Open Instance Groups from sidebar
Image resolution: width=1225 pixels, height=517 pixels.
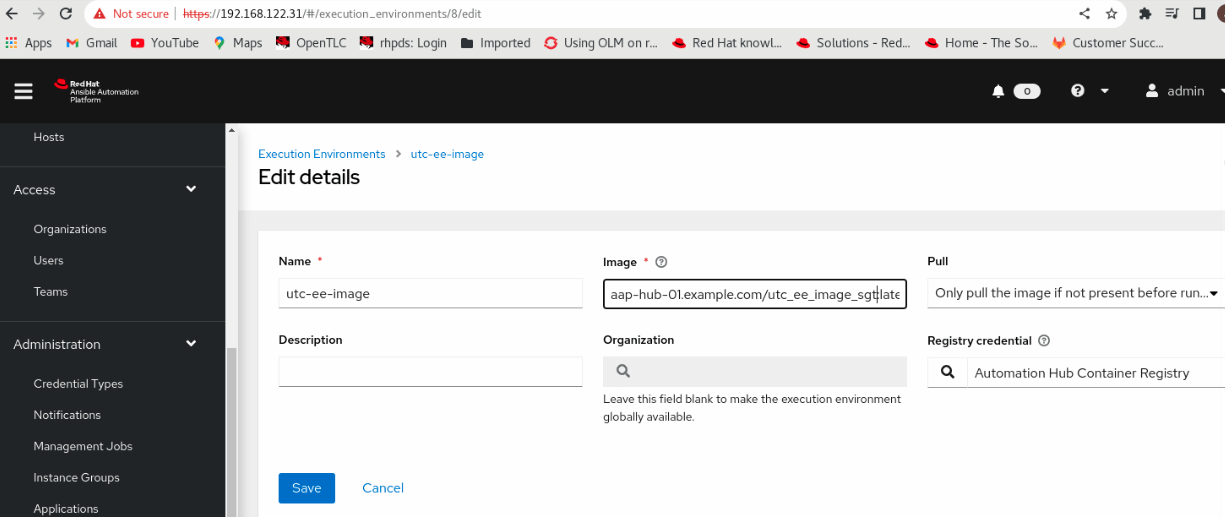76,478
